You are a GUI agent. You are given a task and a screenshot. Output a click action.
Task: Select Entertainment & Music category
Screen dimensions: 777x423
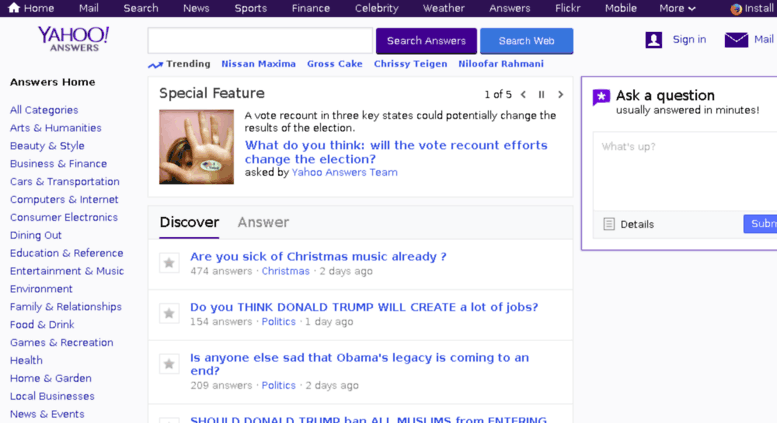pyautogui.click(x=67, y=271)
